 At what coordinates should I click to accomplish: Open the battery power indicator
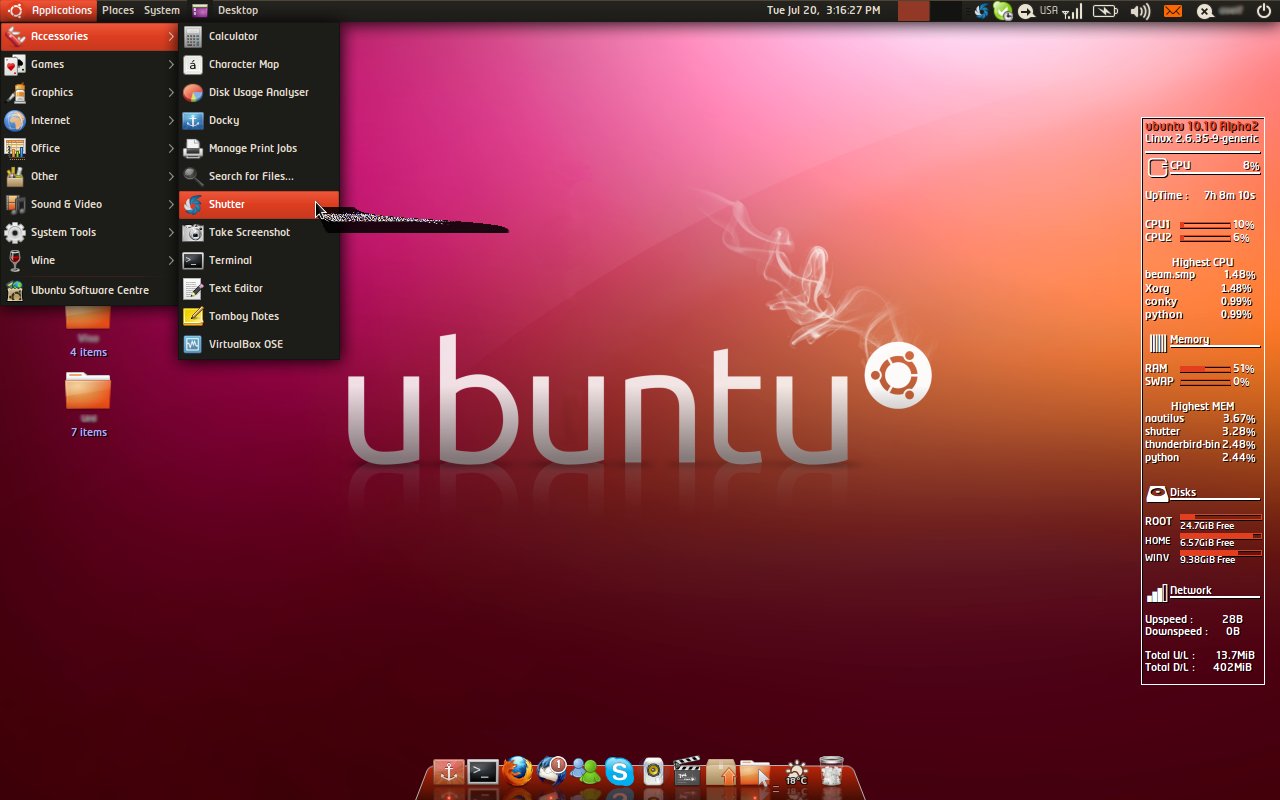[x=1105, y=11]
